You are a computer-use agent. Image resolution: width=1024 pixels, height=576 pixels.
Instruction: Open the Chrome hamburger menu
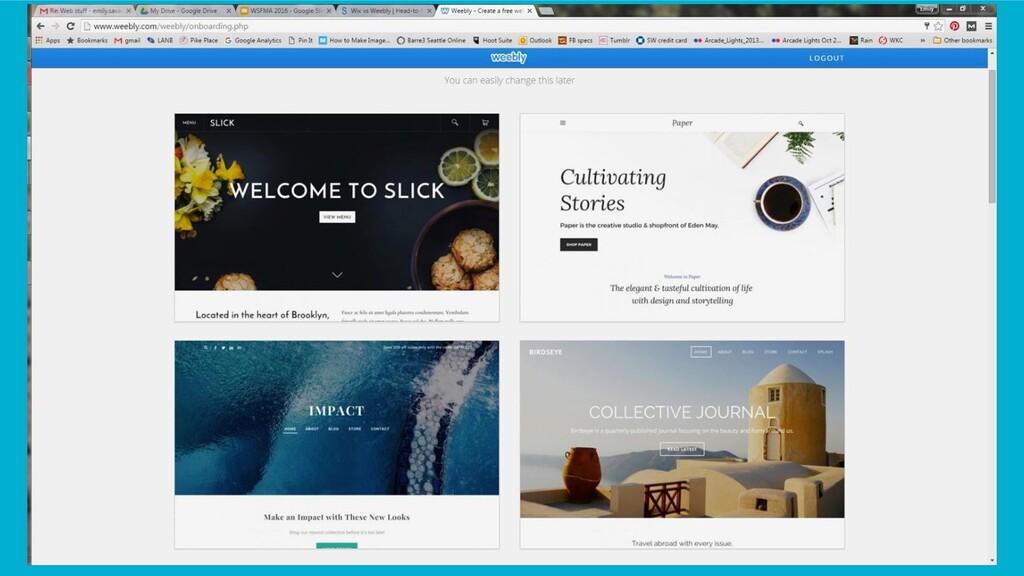[x=988, y=26]
